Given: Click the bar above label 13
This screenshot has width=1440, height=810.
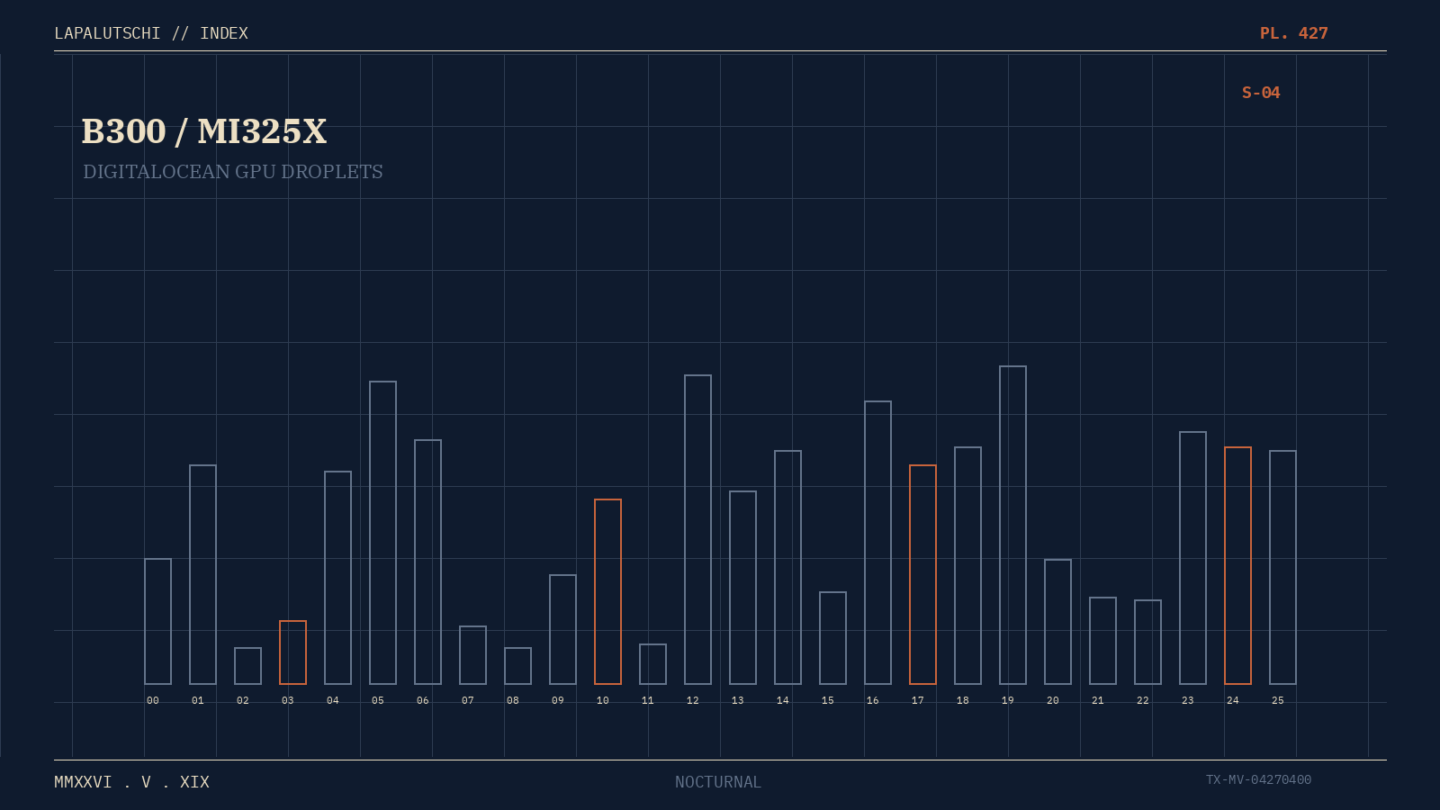Looking at the screenshot, I should pos(743,588).
